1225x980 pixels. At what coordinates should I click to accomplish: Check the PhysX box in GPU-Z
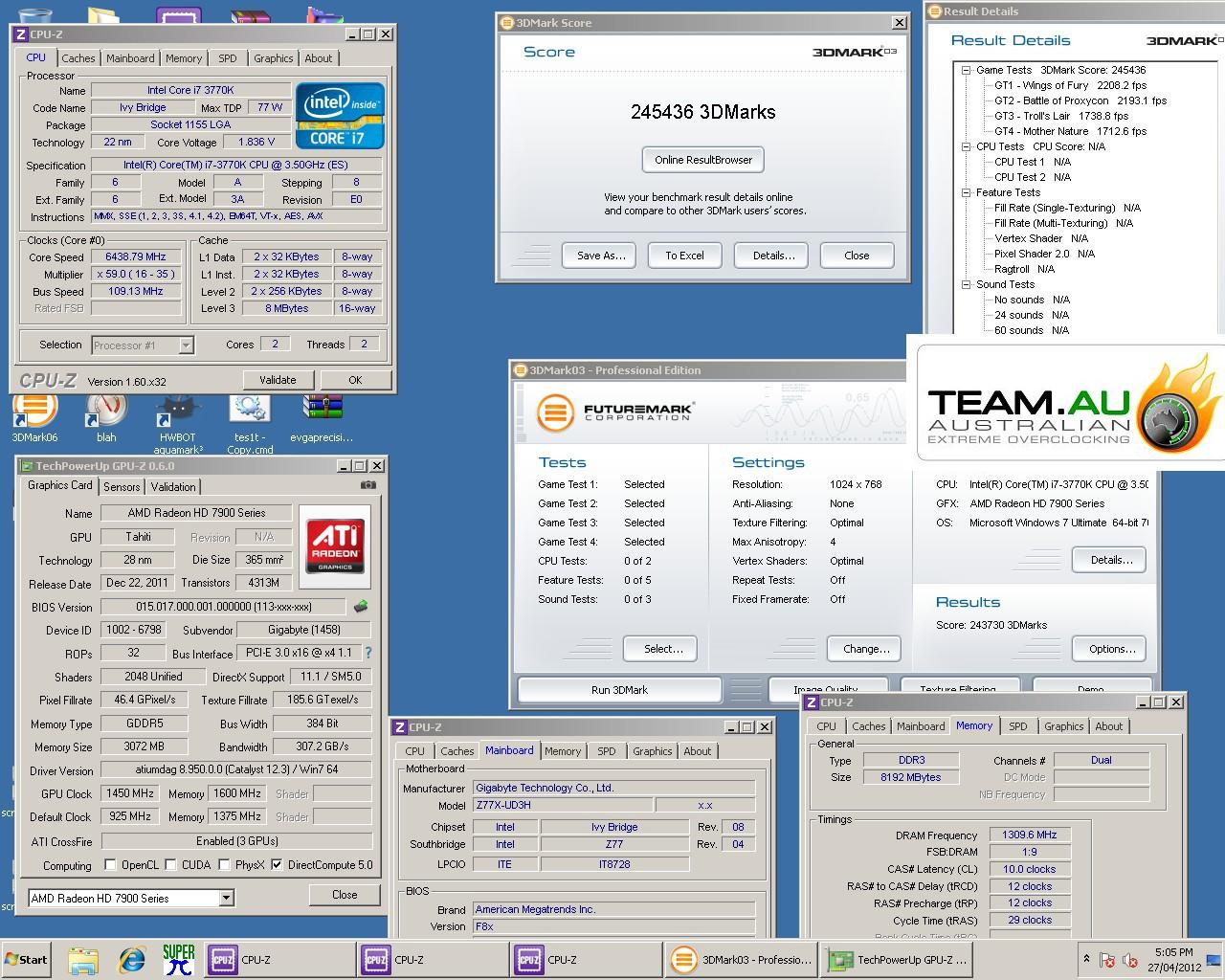click(224, 865)
